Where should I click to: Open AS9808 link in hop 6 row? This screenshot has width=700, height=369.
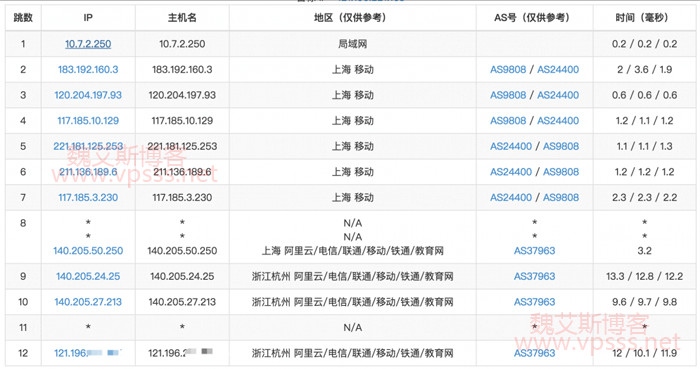point(561,172)
